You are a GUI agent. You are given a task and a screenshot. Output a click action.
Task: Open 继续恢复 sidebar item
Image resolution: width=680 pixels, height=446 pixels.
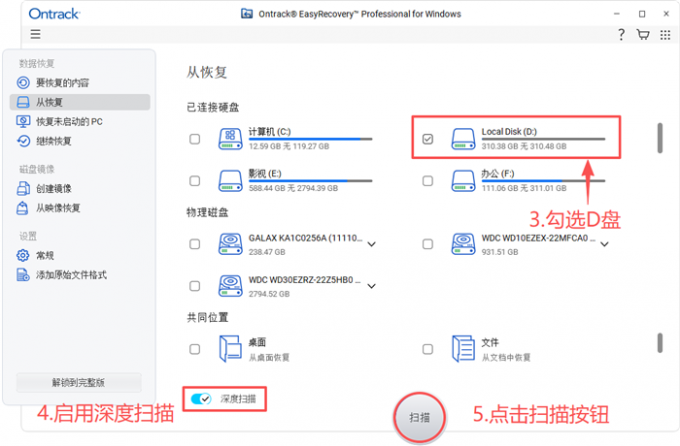tap(80, 141)
